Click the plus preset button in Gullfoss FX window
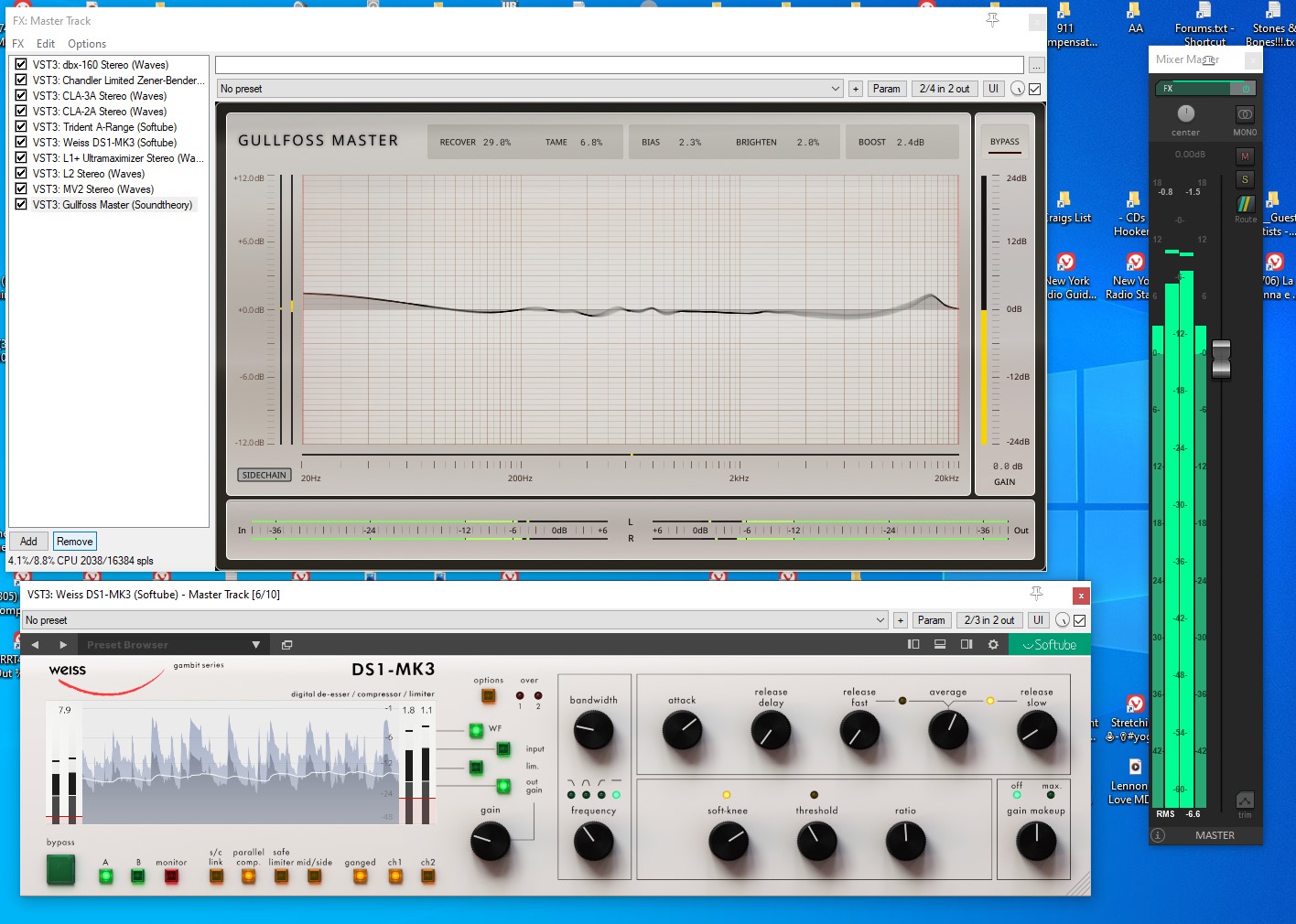The height and width of the screenshot is (924, 1296). (x=856, y=89)
